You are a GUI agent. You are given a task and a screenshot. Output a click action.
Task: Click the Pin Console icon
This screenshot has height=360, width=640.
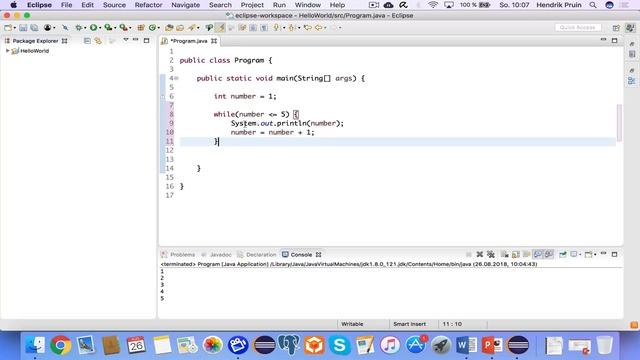(x=563, y=254)
